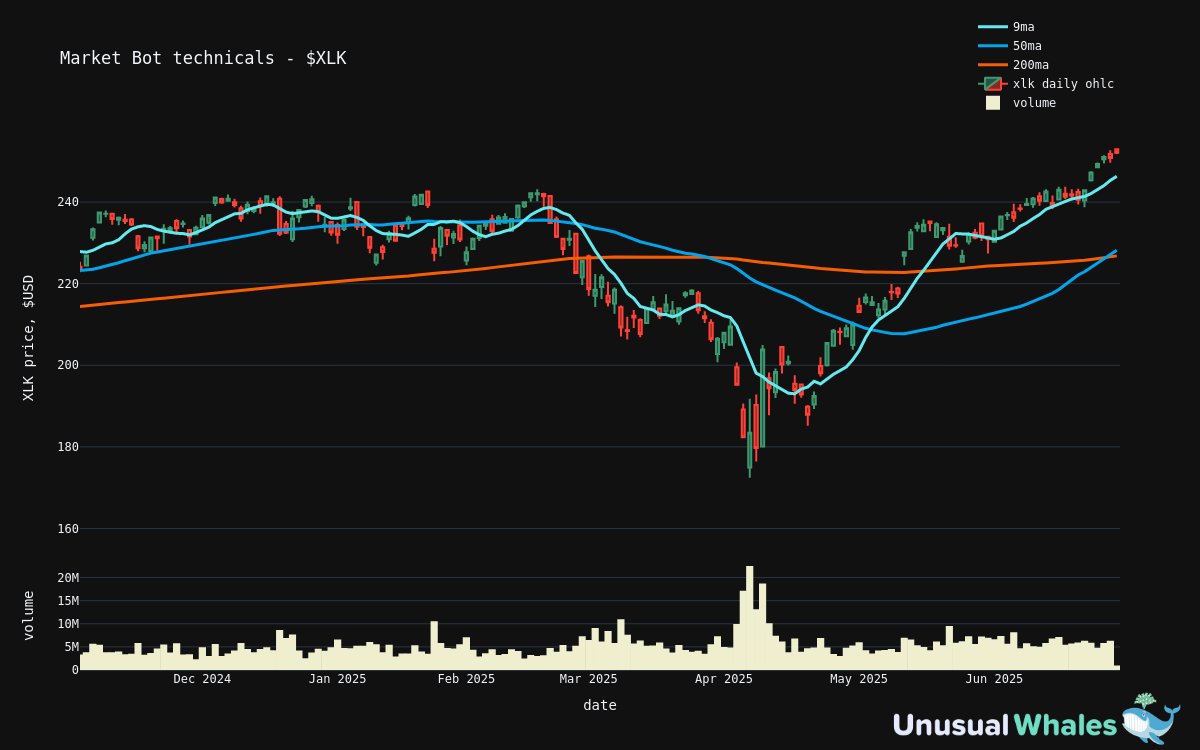Image resolution: width=1200 pixels, height=750 pixels.
Task: Click the 200 price axis label
Action: click(x=67, y=365)
